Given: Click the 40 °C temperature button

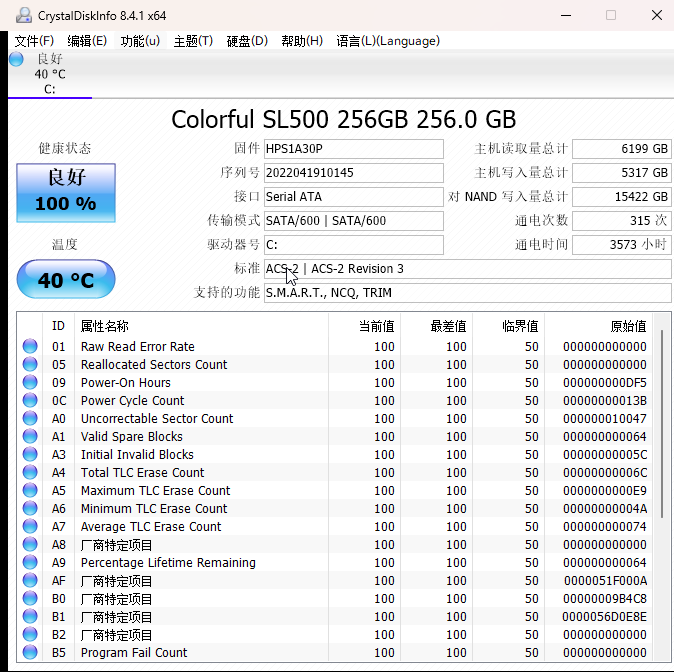Looking at the screenshot, I should click(x=66, y=279).
